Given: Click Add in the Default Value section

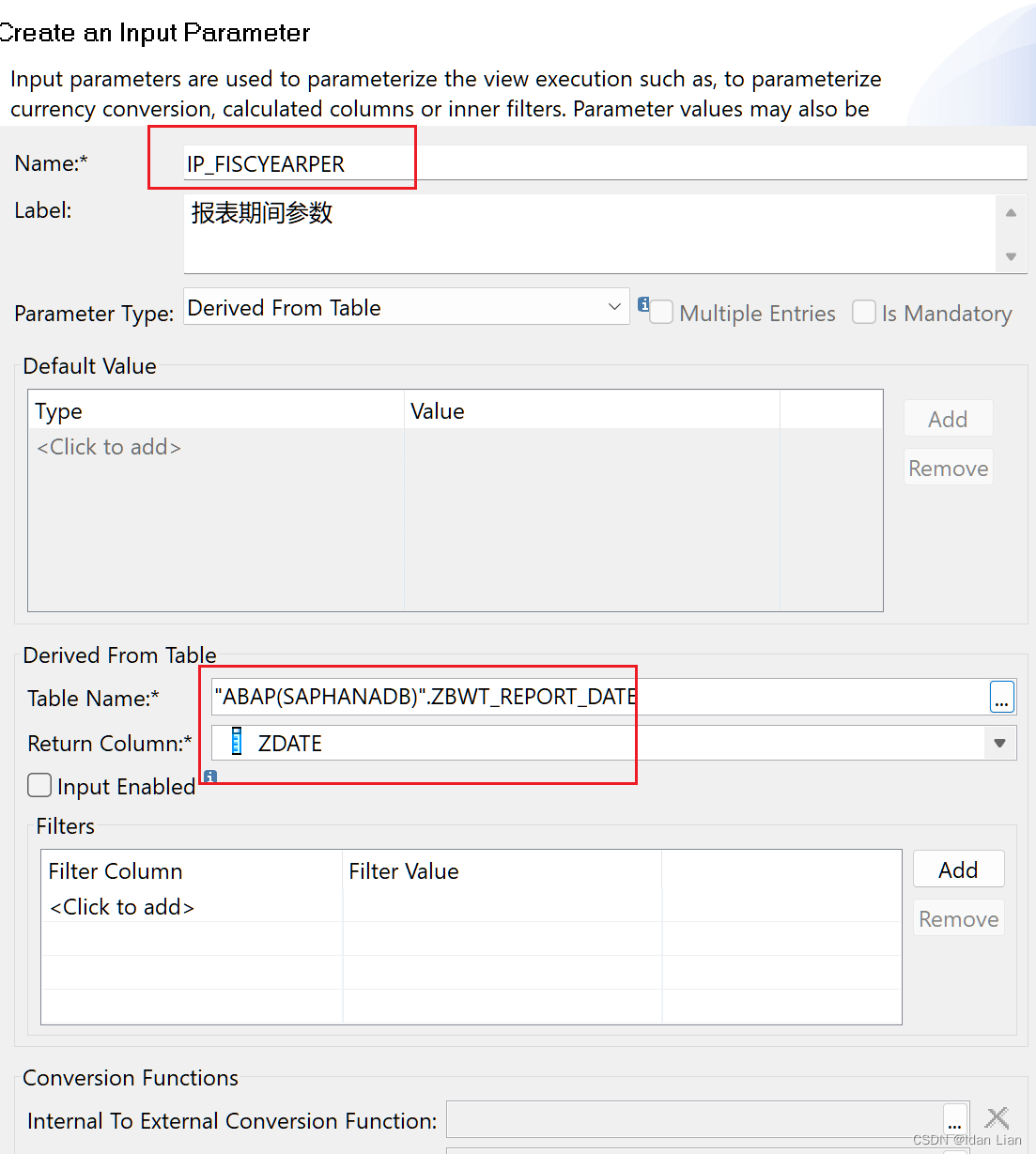Looking at the screenshot, I should point(947,418).
